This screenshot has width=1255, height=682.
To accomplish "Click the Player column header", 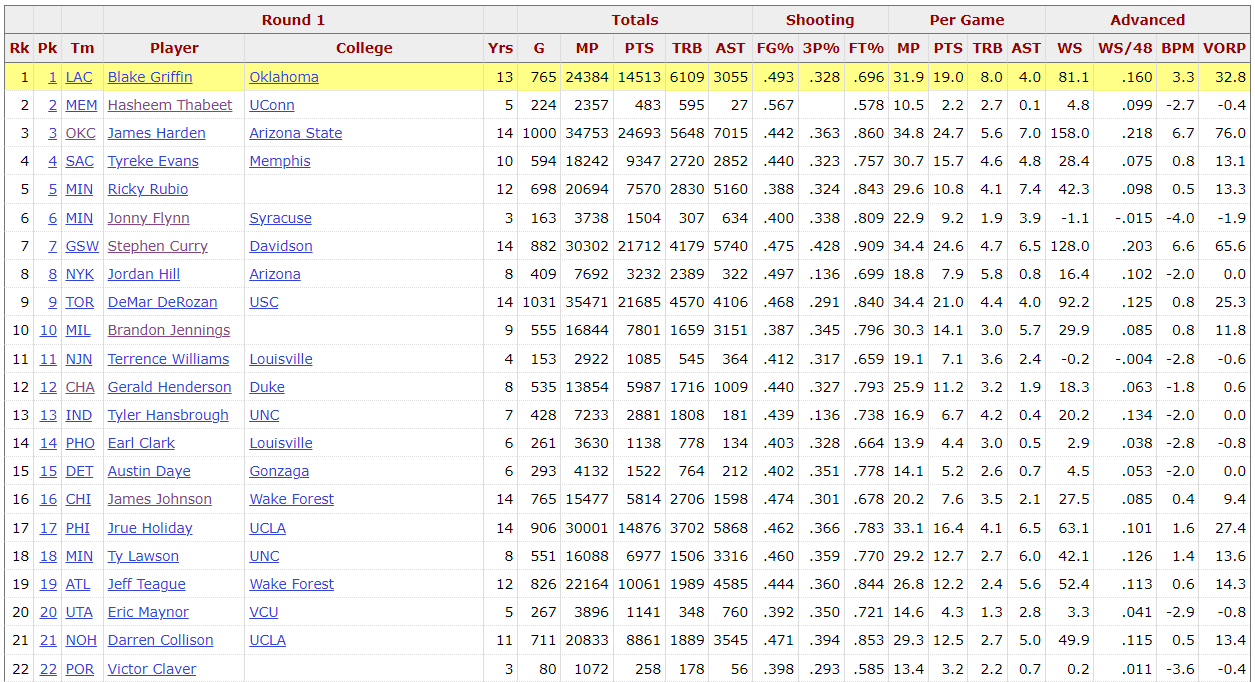I will tap(174, 48).
